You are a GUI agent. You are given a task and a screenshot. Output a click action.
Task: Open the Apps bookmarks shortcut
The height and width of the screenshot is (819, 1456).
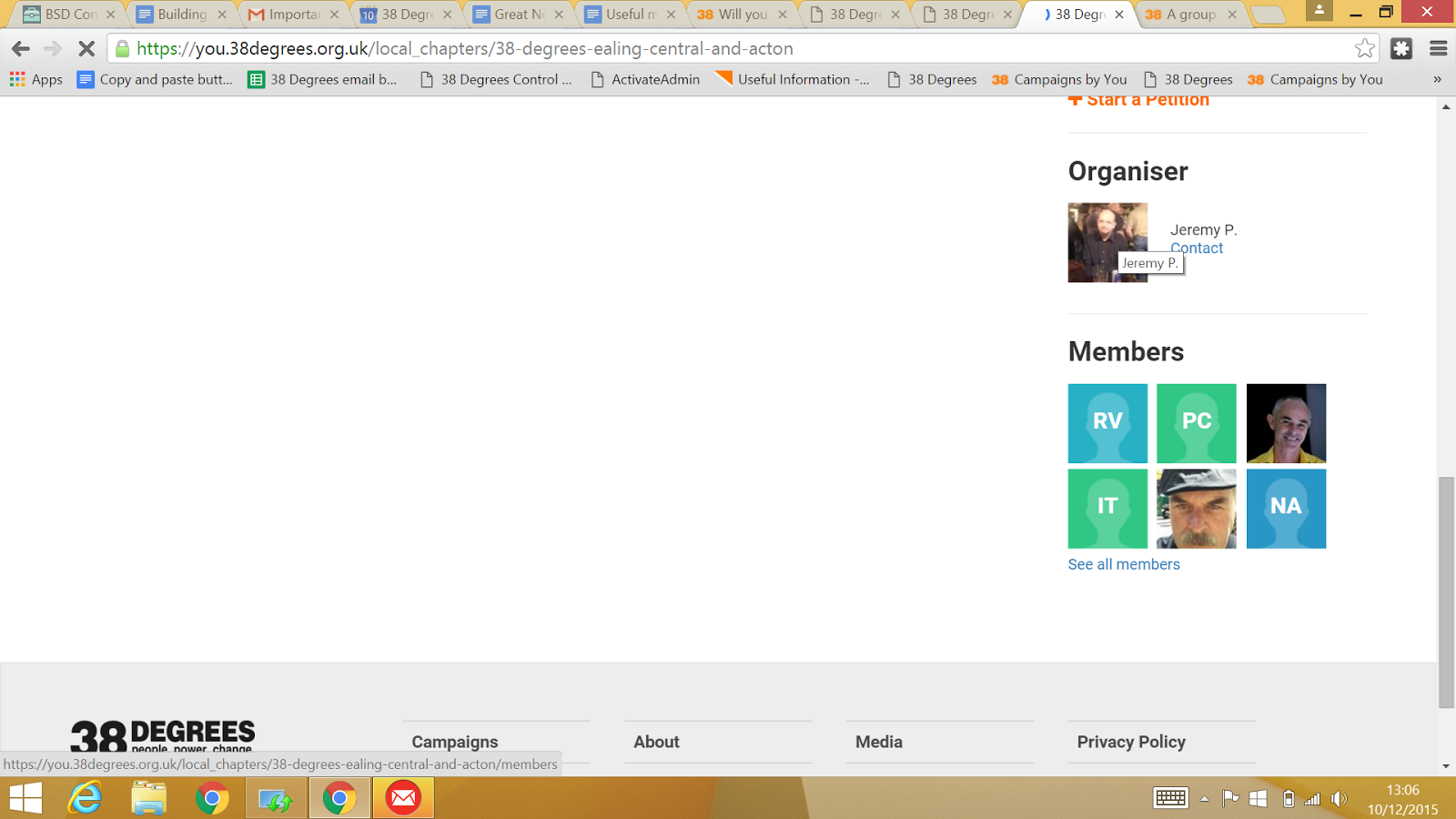(x=36, y=79)
